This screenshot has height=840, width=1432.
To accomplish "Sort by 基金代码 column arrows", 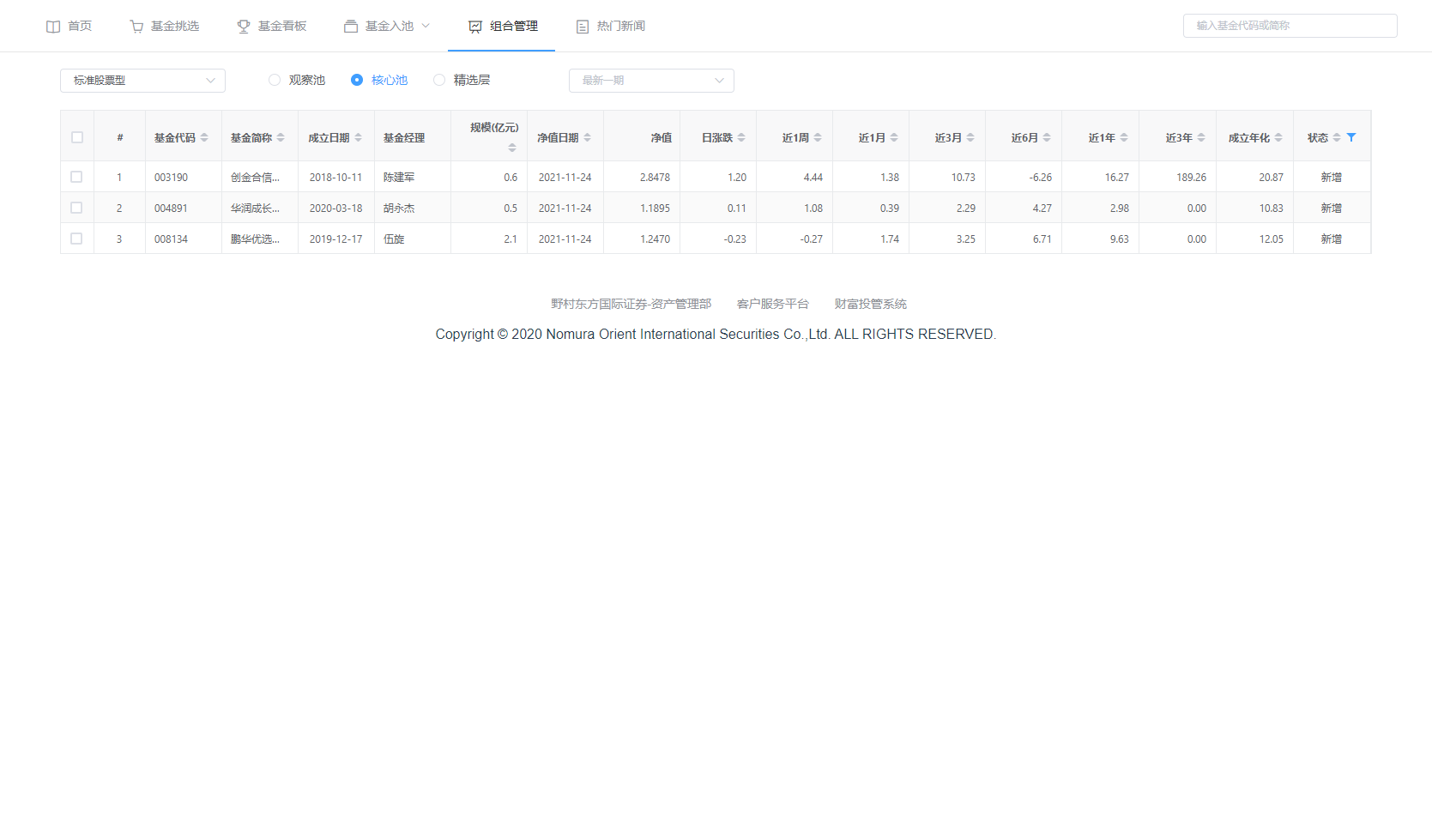I will tap(204, 137).
